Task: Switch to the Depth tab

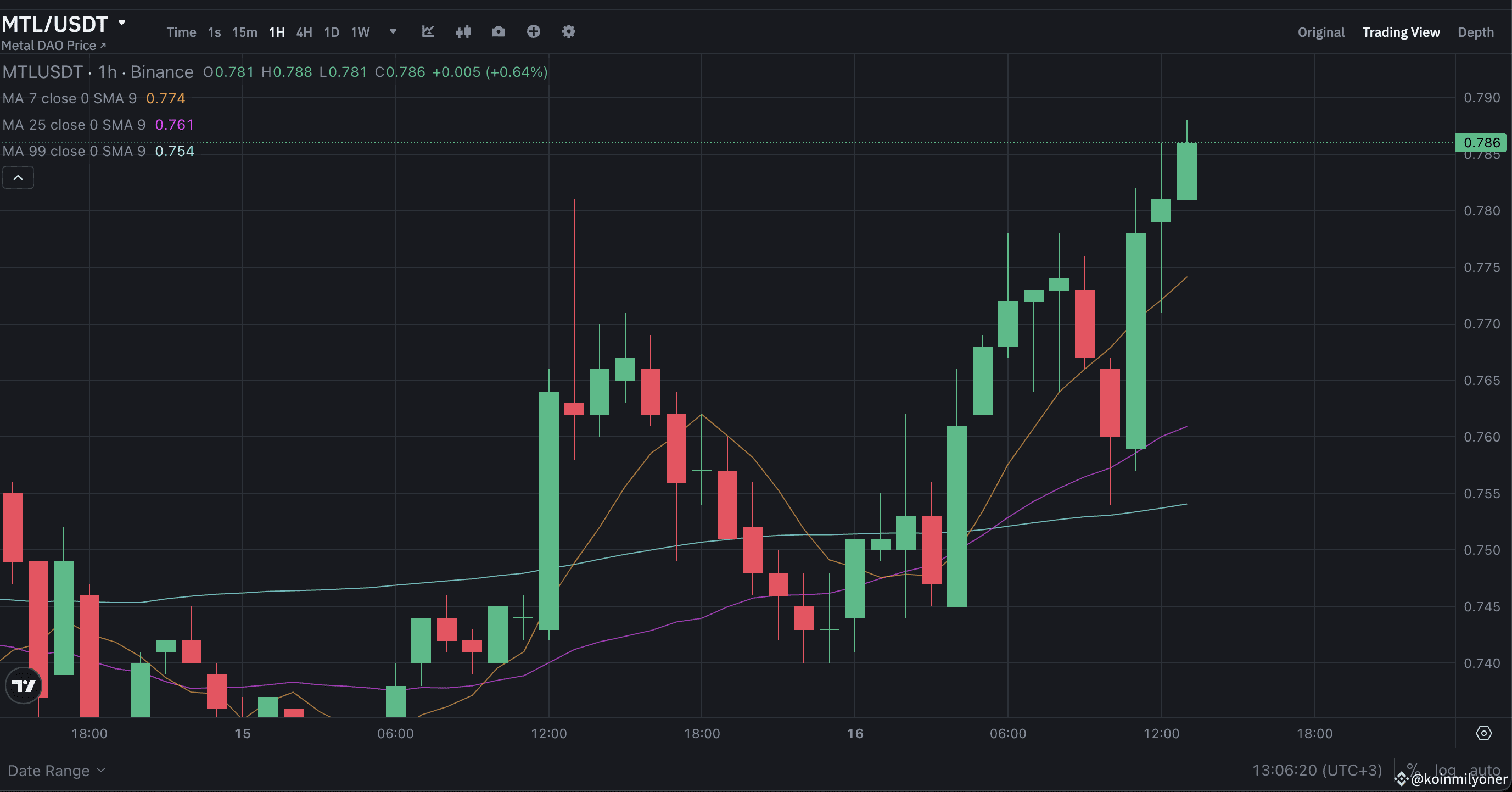Action: pyautogui.click(x=1476, y=32)
